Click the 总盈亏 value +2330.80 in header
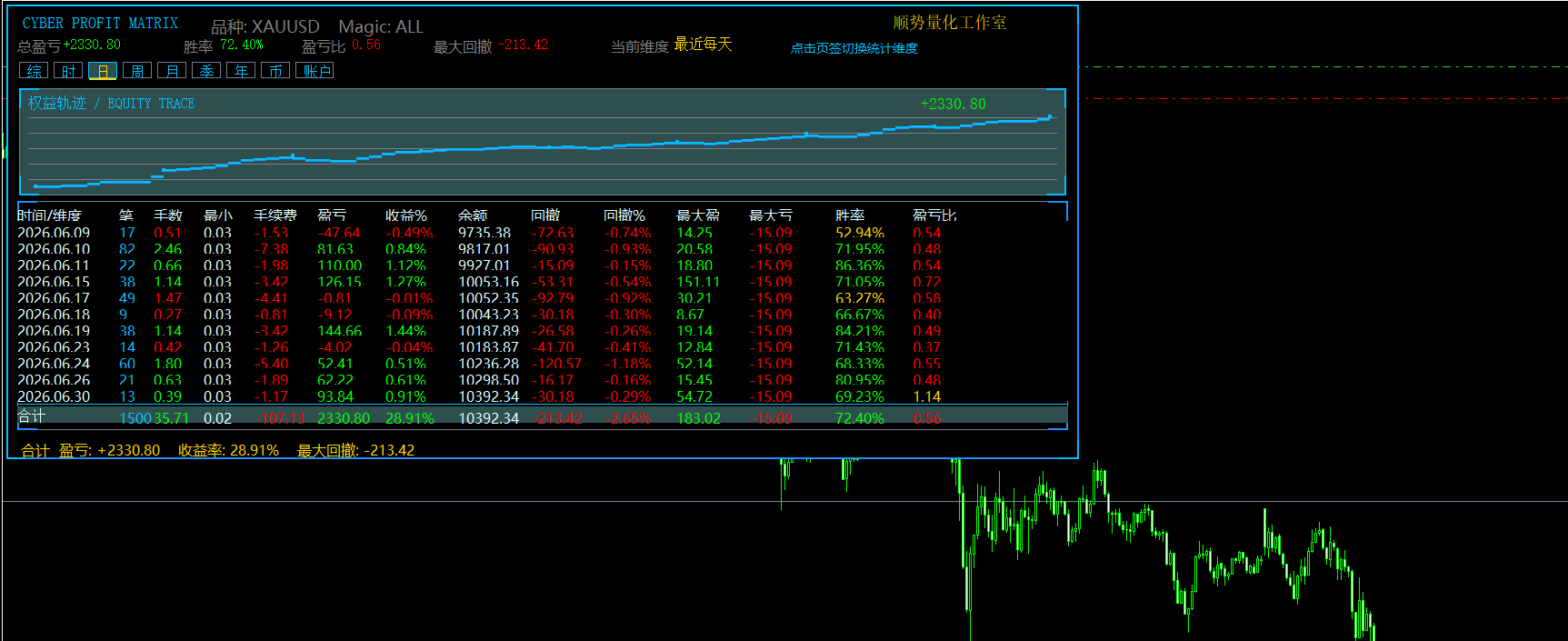Screen dimensions: 1568x641 92,45
